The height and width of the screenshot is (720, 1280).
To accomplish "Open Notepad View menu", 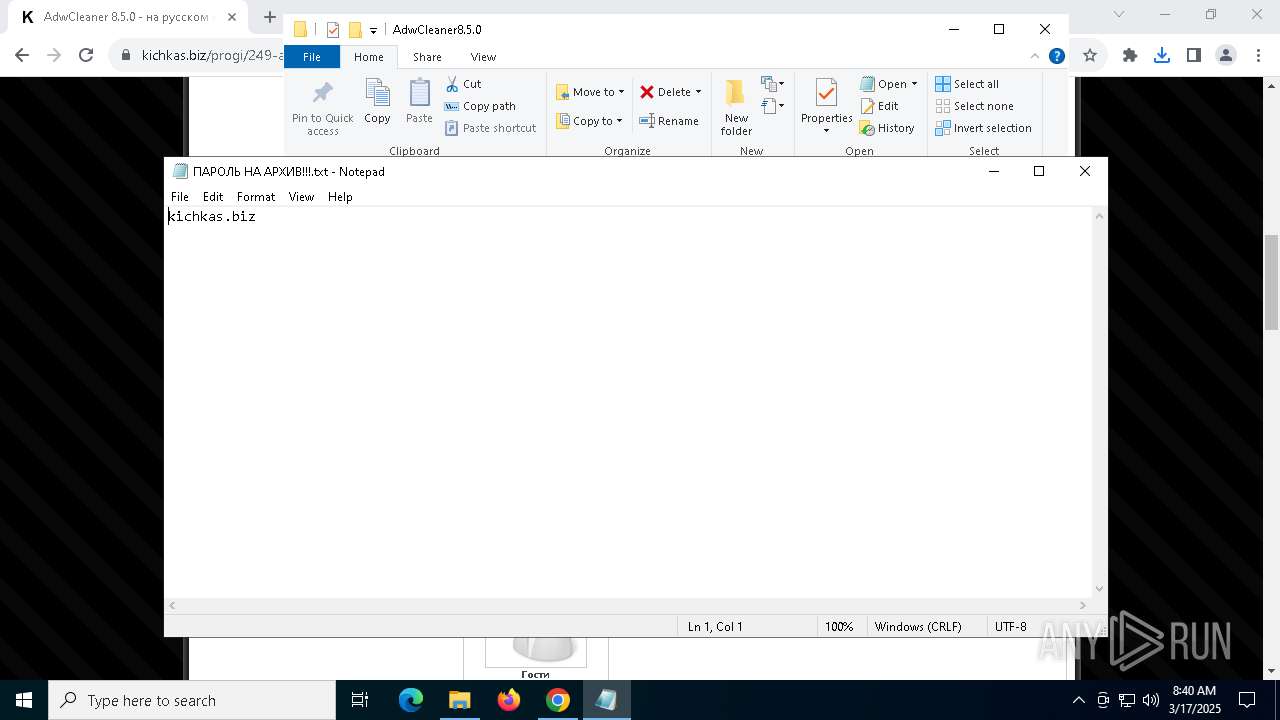I will pos(301,197).
